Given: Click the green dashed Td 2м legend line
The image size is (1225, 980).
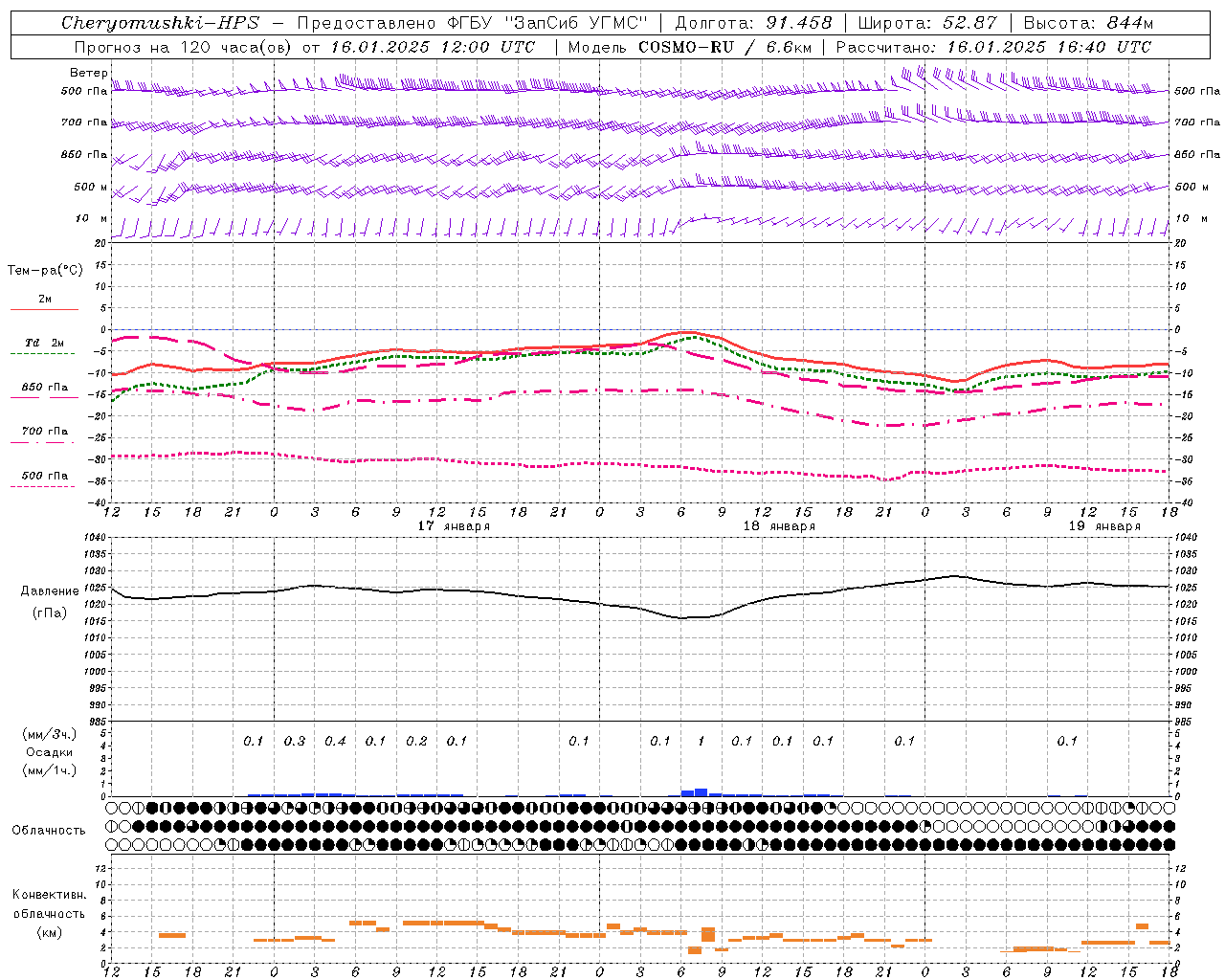Looking at the screenshot, I should (42, 353).
